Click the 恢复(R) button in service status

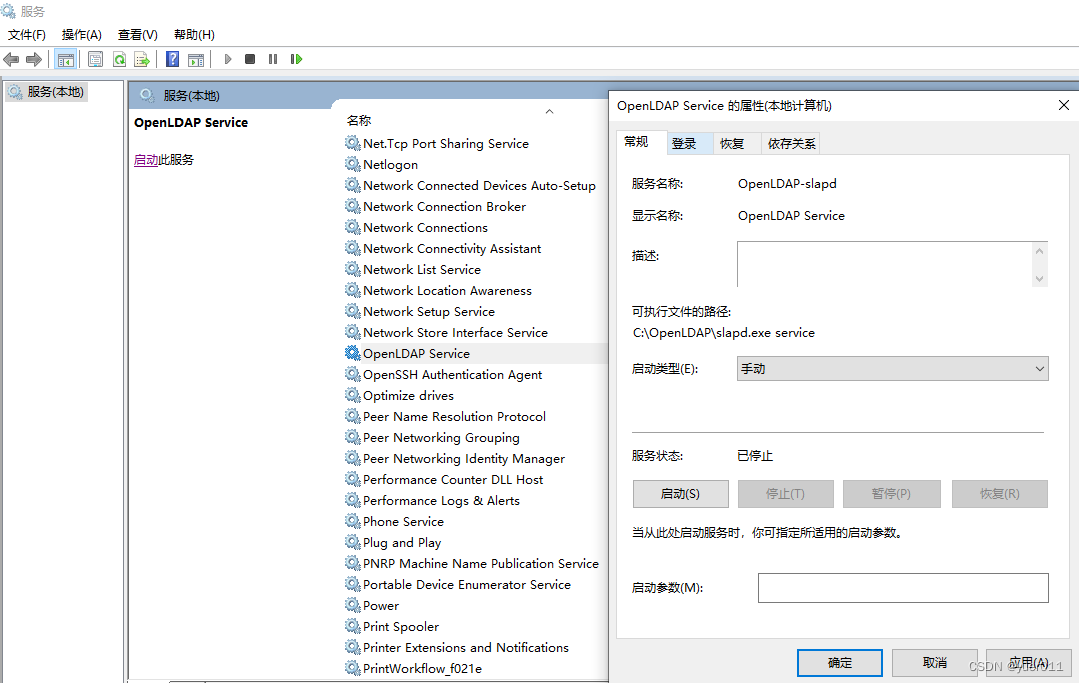(x=1000, y=494)
